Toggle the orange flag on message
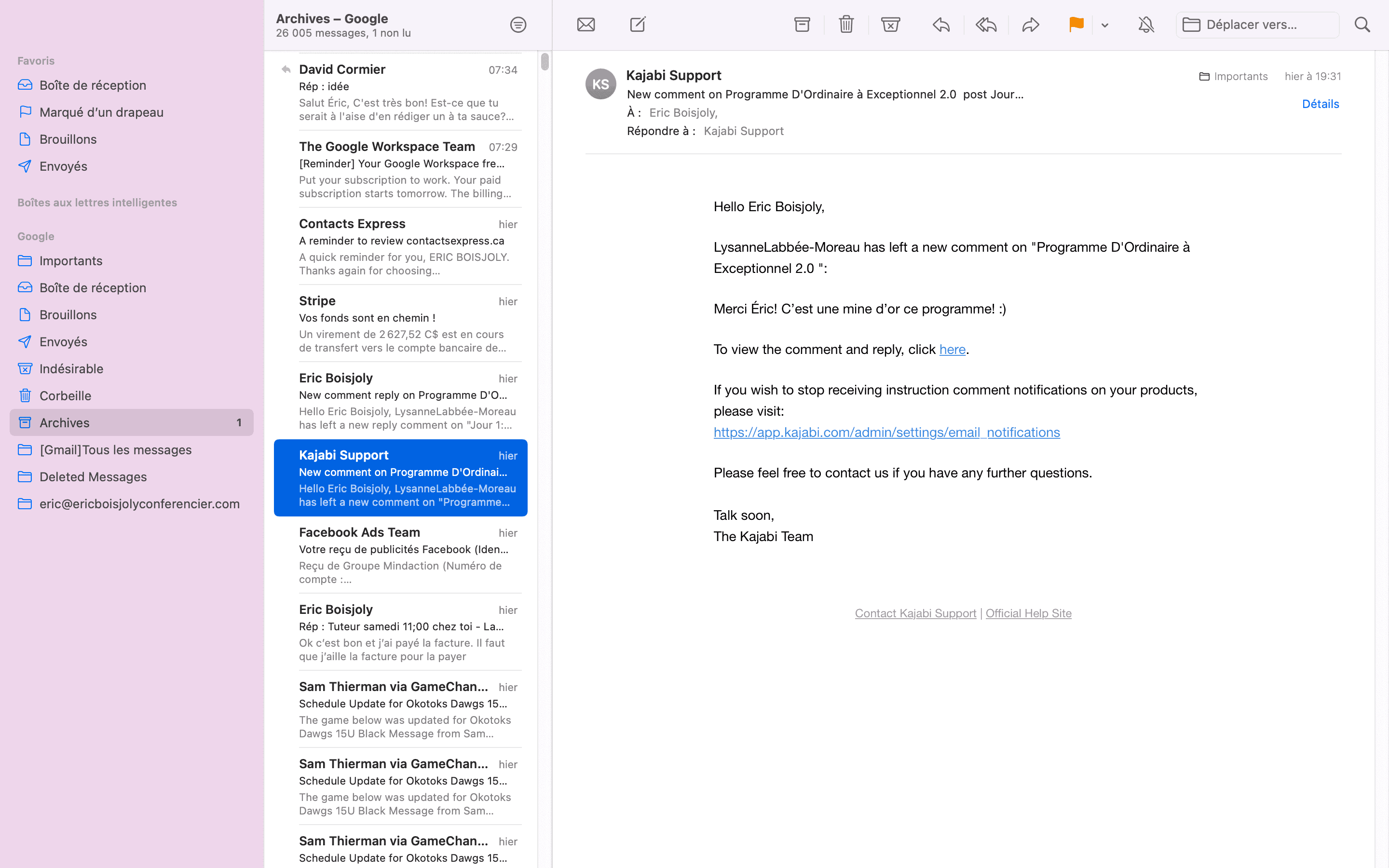This screenshot has height=868, width=1389. point(1076,25)
